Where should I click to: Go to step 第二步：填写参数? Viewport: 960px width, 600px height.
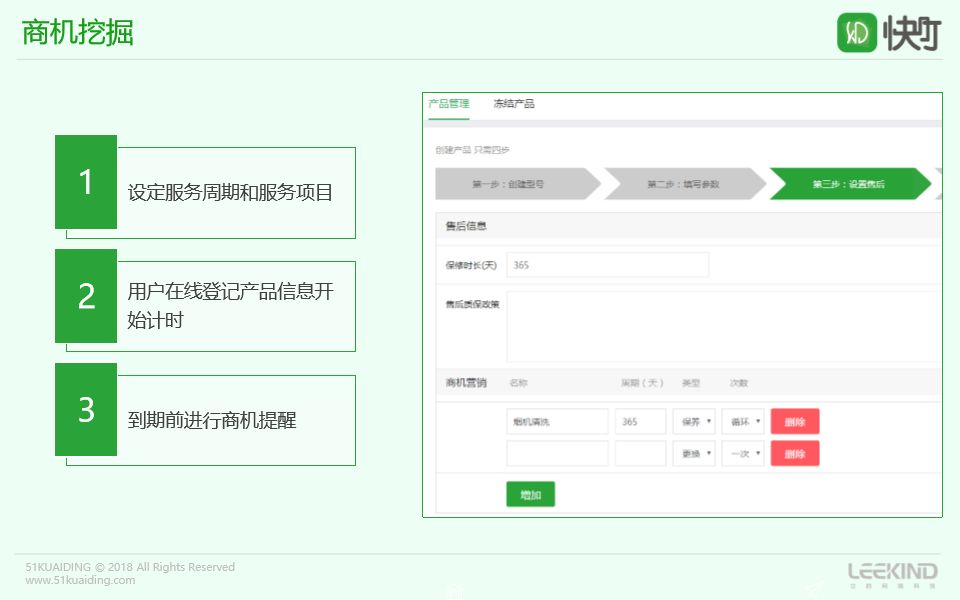684,184
